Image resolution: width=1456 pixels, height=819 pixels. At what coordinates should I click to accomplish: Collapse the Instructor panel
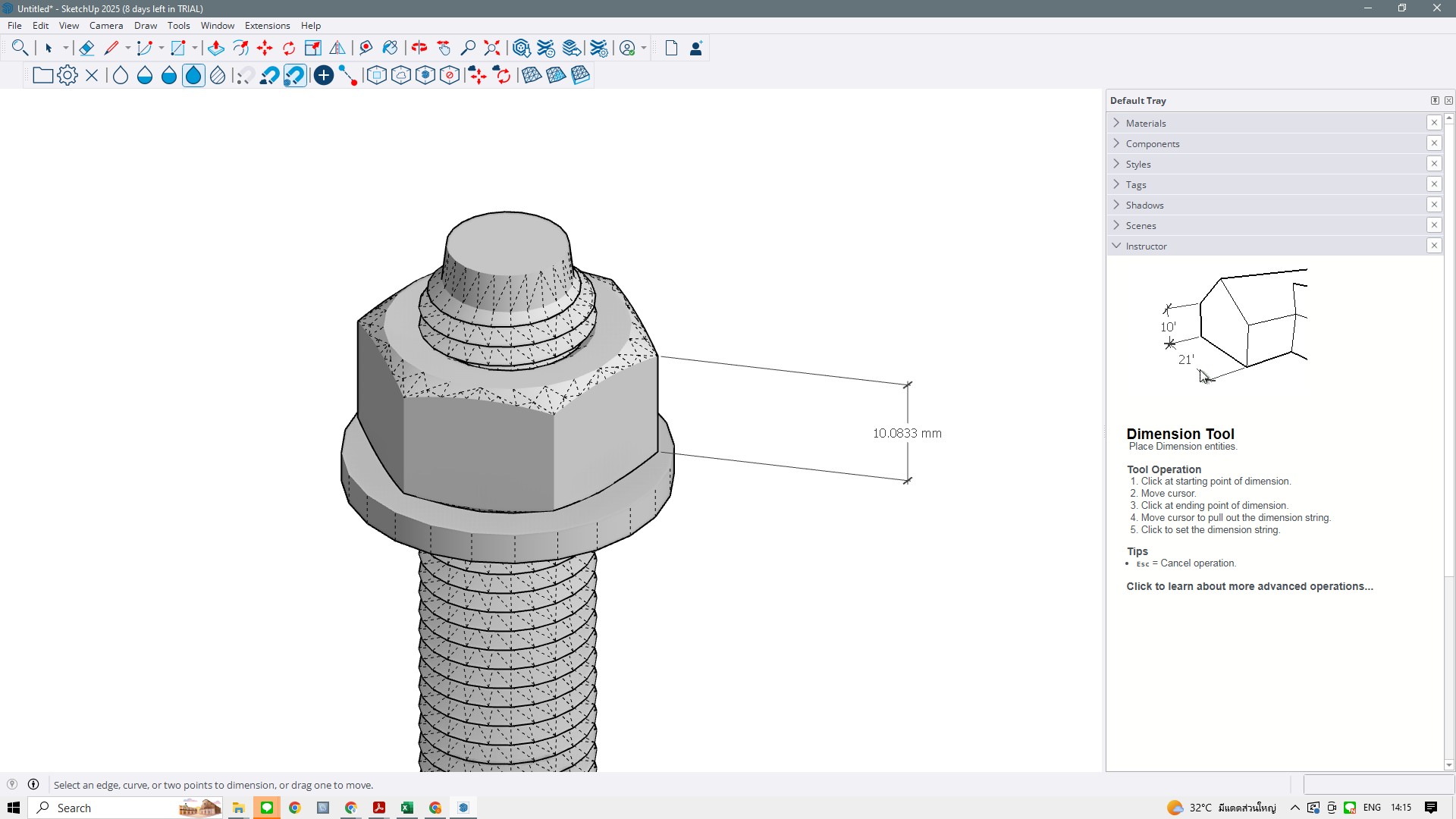point(1146,246)
